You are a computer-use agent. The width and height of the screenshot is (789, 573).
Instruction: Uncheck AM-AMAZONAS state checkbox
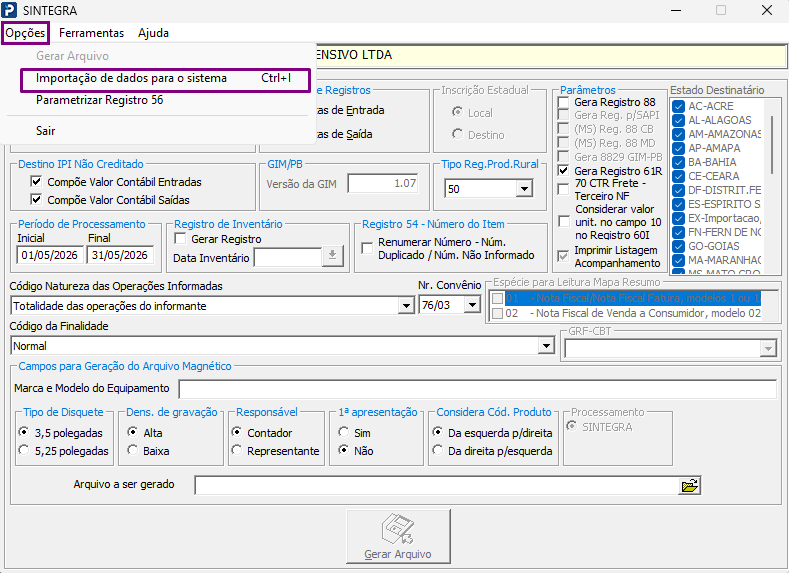(x=678, y=134)
